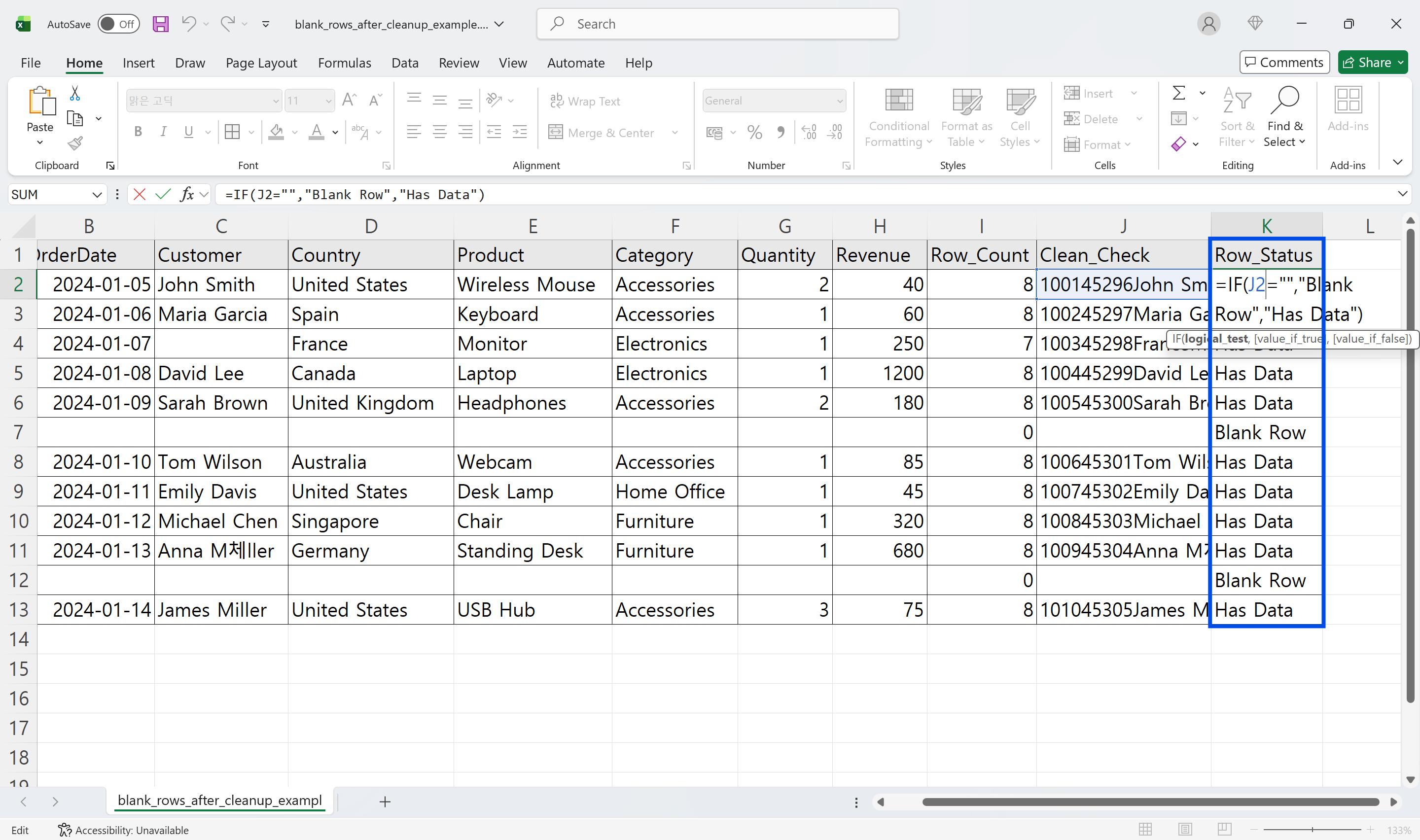The image size is (1420, 840).
Task: Confirm formula with the checkmark icon
Action: pyautogui.click(x=163, y=195)
